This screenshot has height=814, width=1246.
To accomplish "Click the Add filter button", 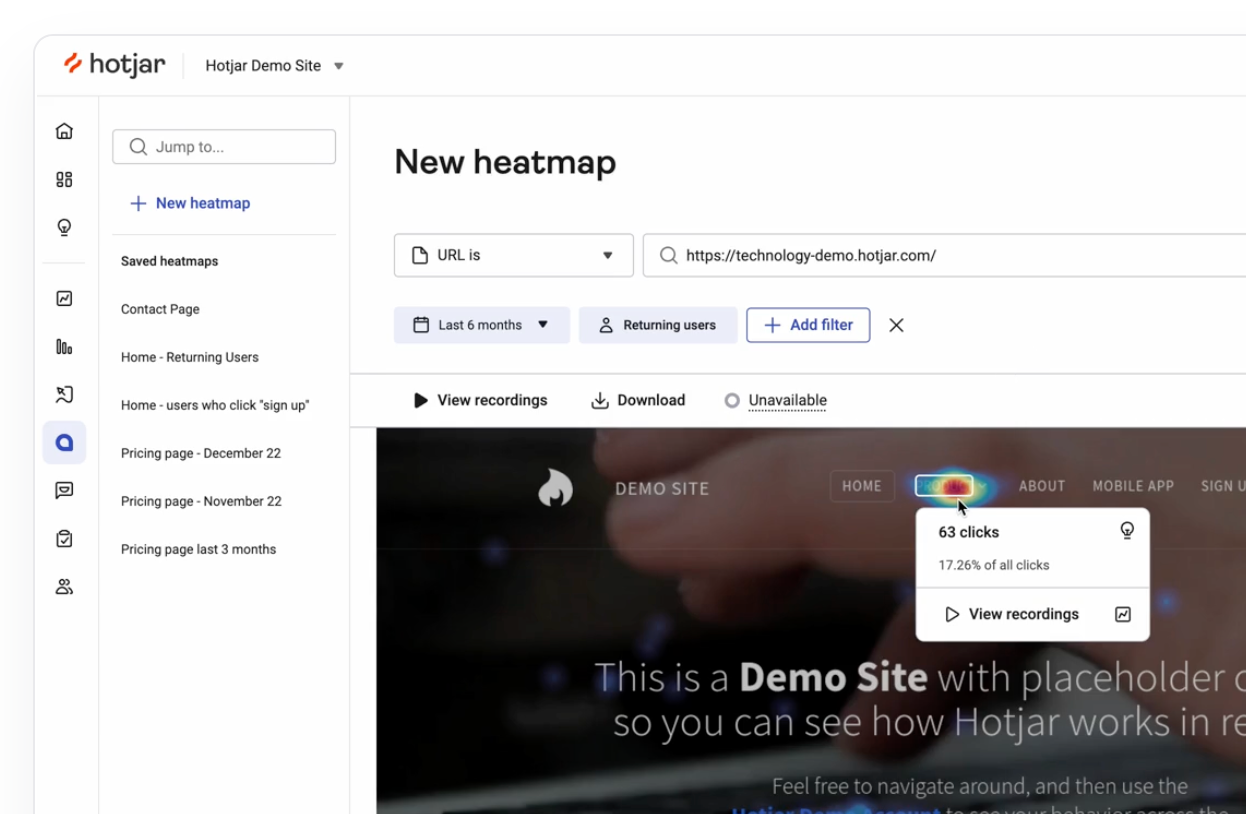I will [x=808, y=325].
